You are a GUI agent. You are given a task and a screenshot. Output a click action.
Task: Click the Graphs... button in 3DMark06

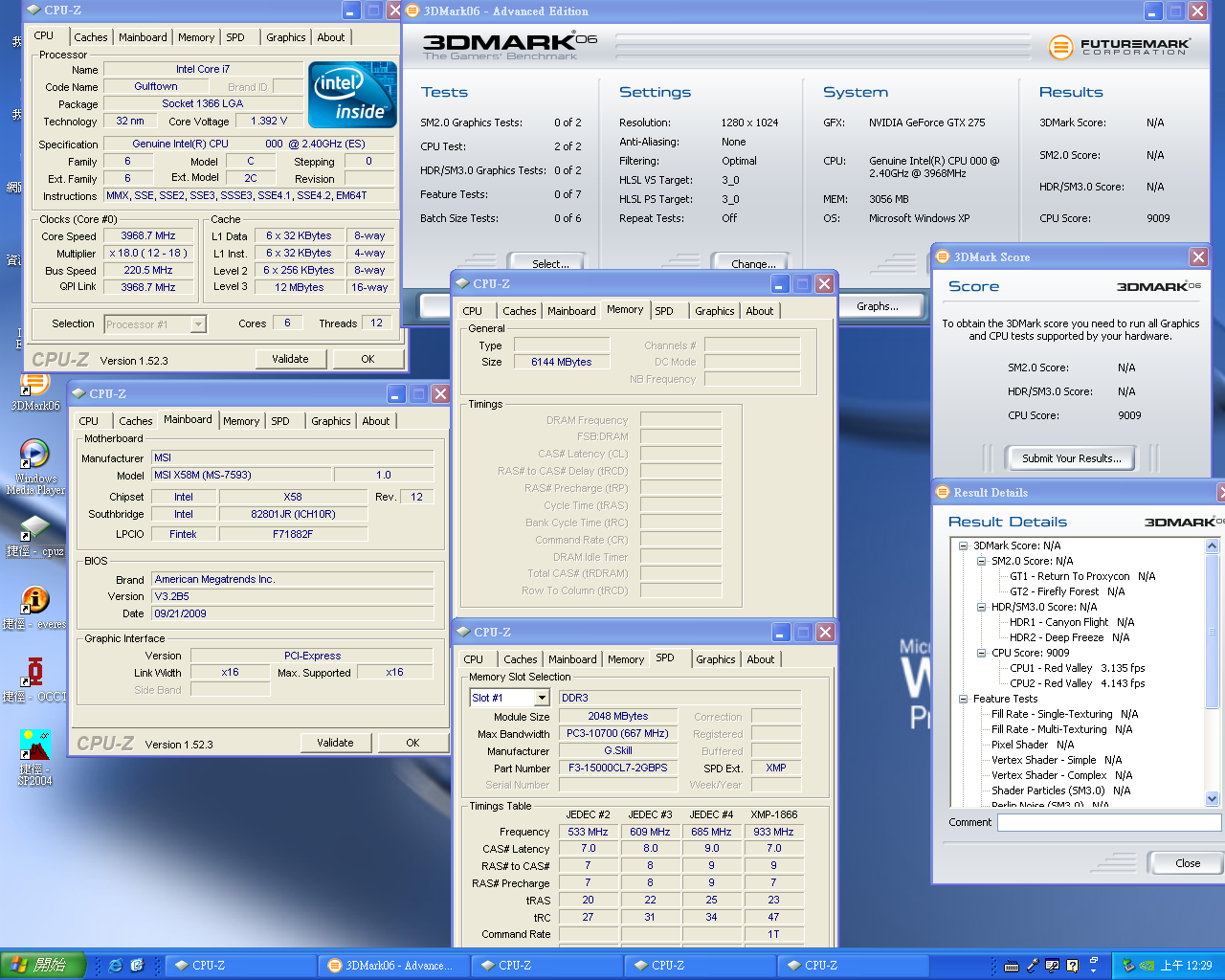878,306
